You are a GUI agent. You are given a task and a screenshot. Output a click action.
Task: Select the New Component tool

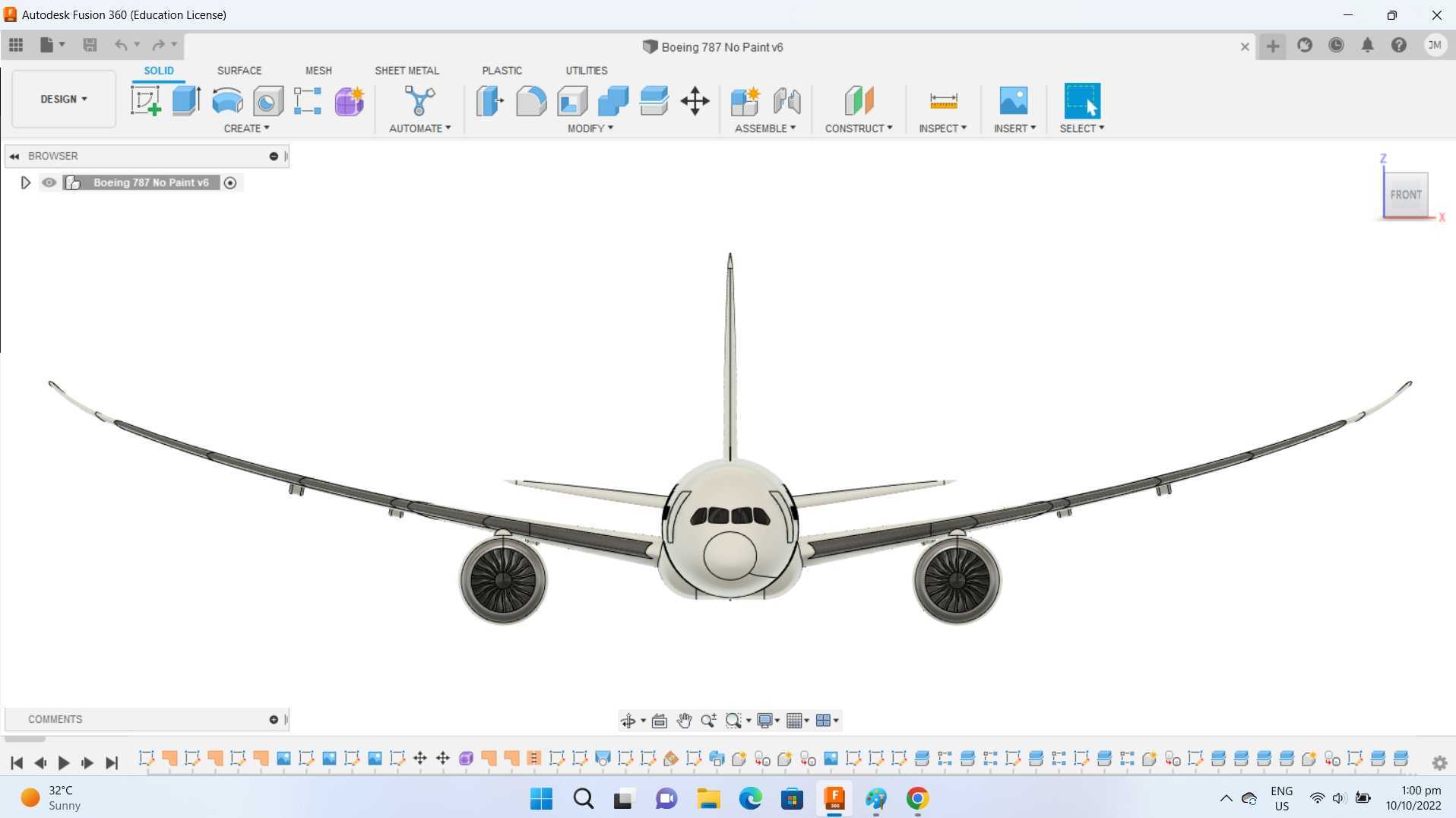pos(745,100)
